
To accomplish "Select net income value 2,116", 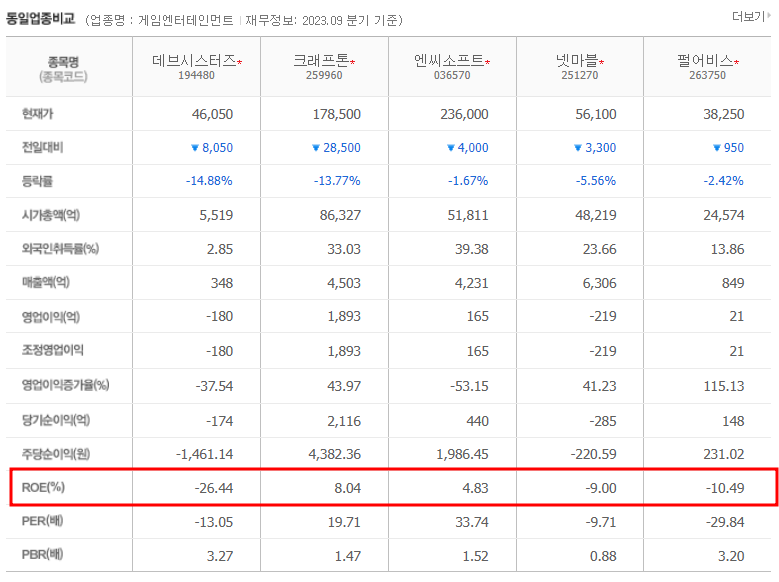I will click(344, 421).
